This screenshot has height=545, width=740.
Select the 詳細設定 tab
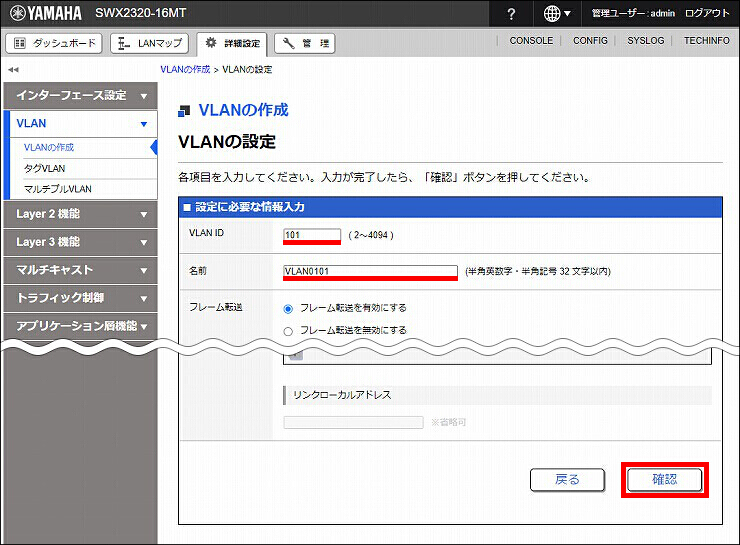coord(232,43)
